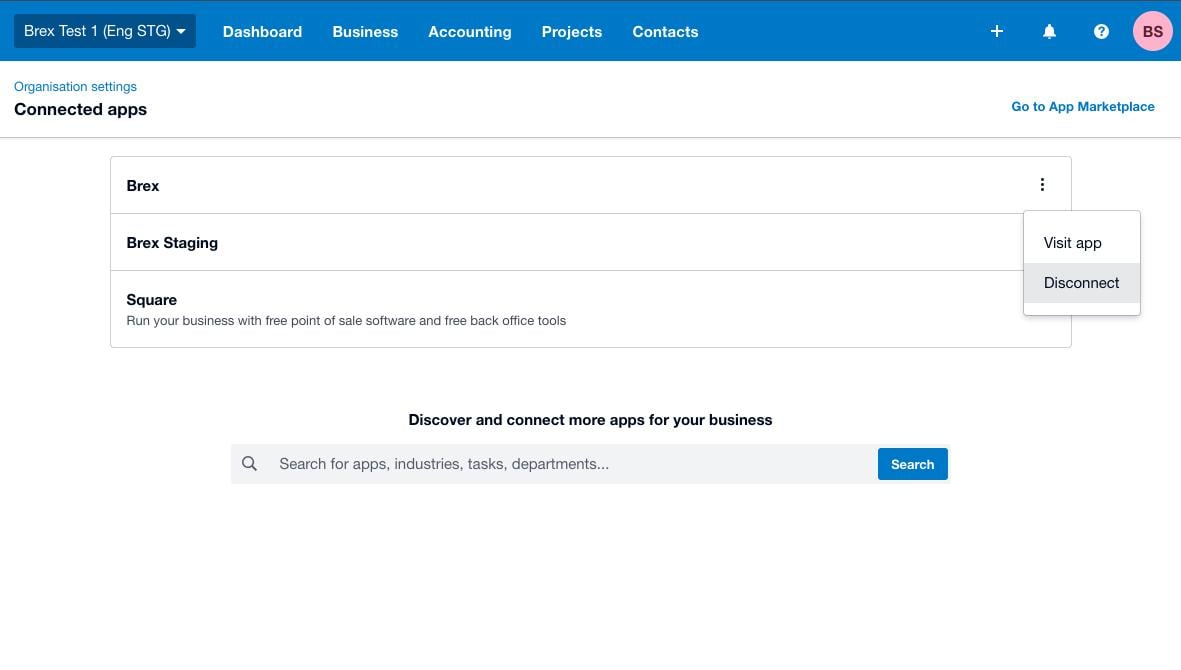
Task: Open the Organisation settings link
Action: tap(75, 86)
